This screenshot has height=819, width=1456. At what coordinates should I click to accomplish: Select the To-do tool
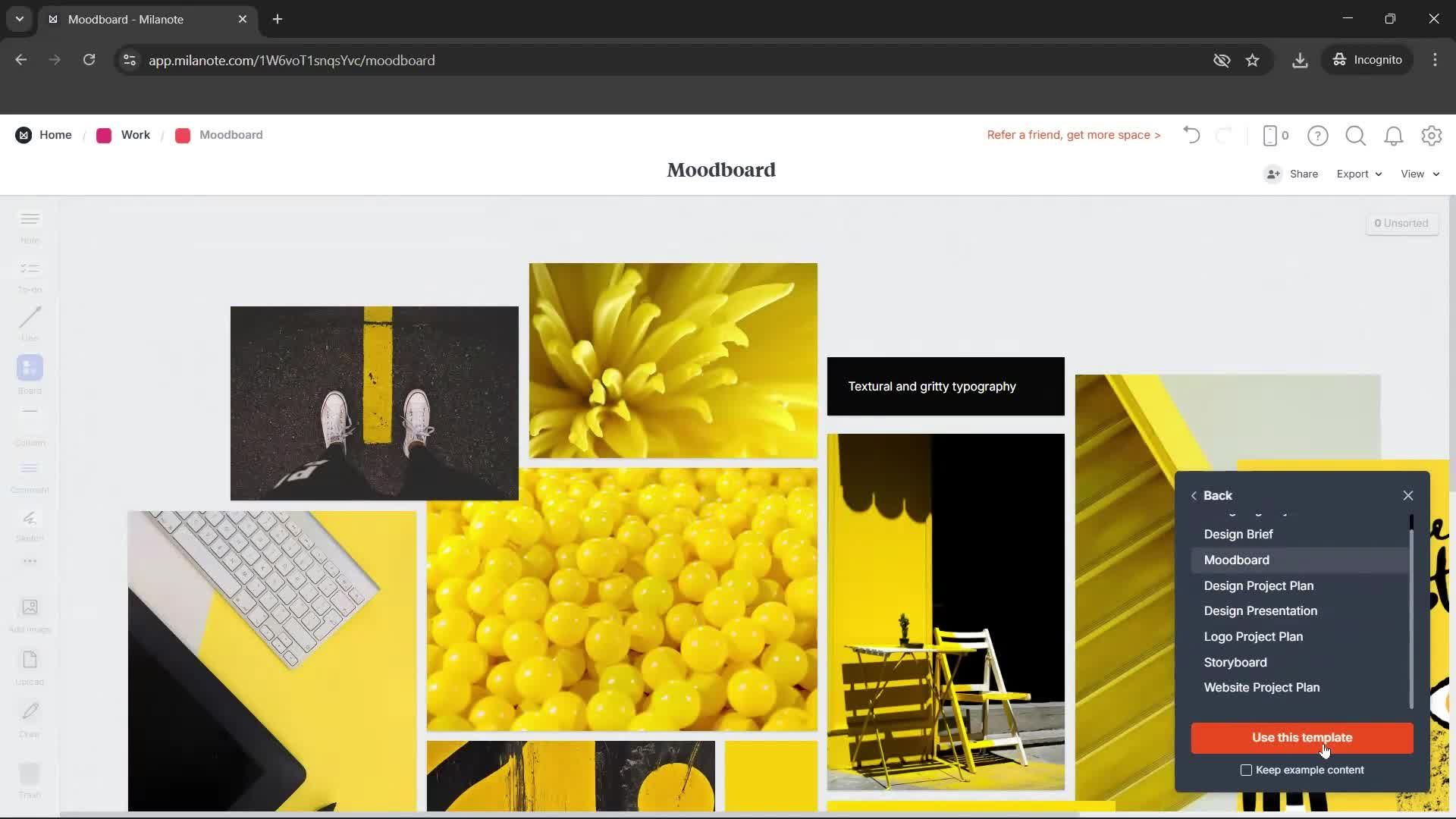[29, 275]
